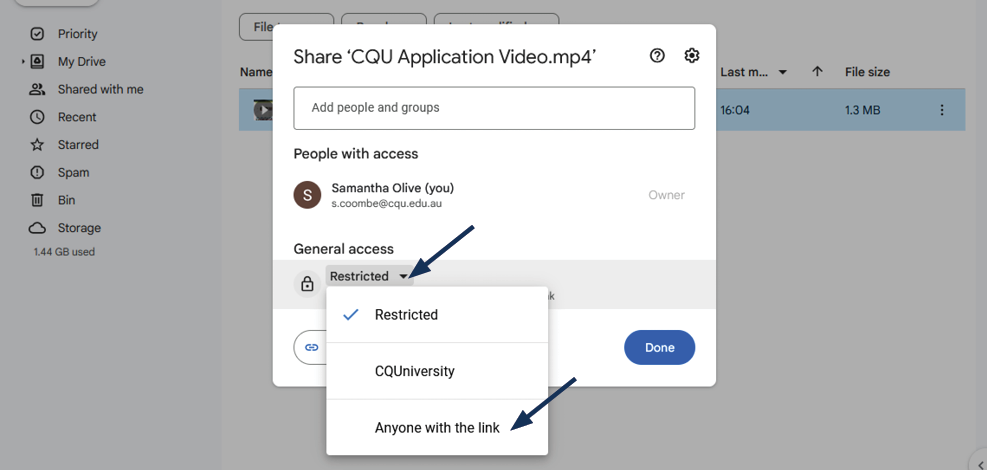Click the video file thumbnail icon
The width and height of the screenshot is (987, 470).
click(262, 110)
